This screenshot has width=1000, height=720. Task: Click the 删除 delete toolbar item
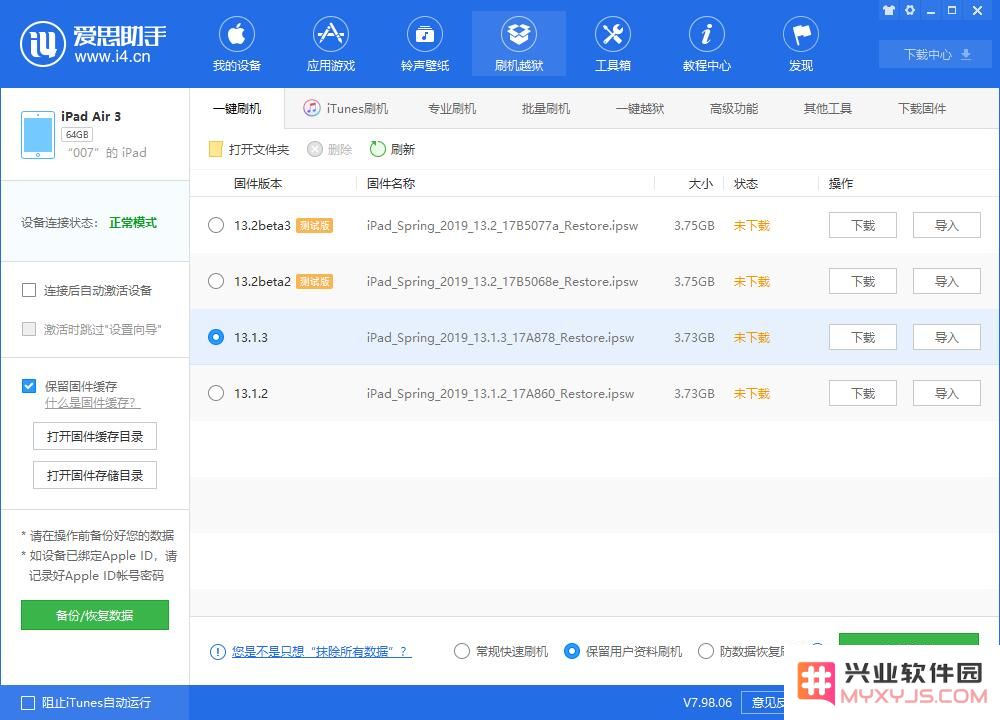[330, 149]
